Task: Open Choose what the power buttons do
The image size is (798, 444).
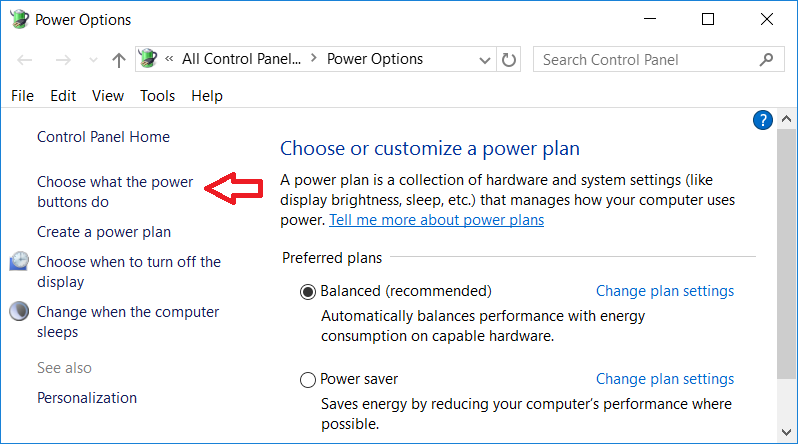Action: click(x=115, y=192)
